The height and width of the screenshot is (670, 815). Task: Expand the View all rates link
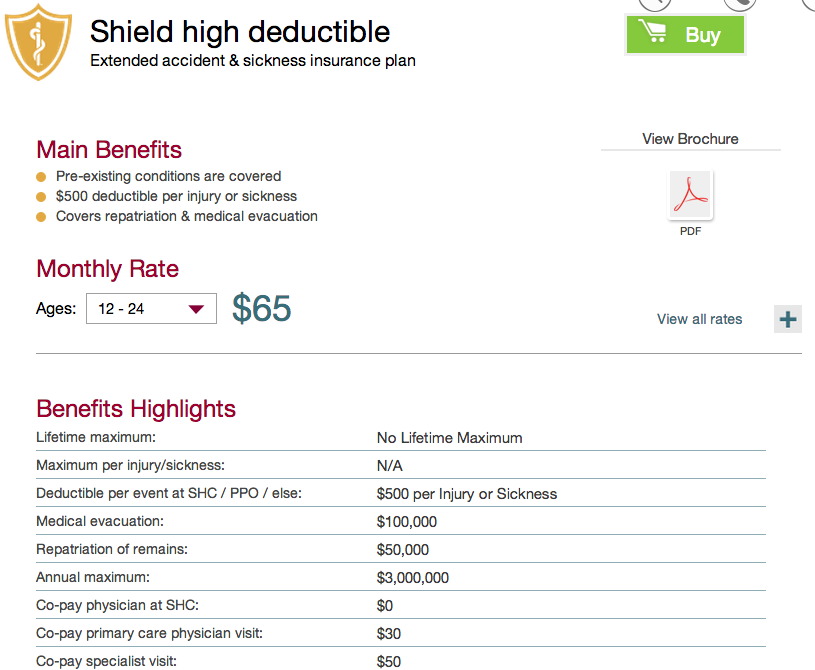click(x=699, y=319)
